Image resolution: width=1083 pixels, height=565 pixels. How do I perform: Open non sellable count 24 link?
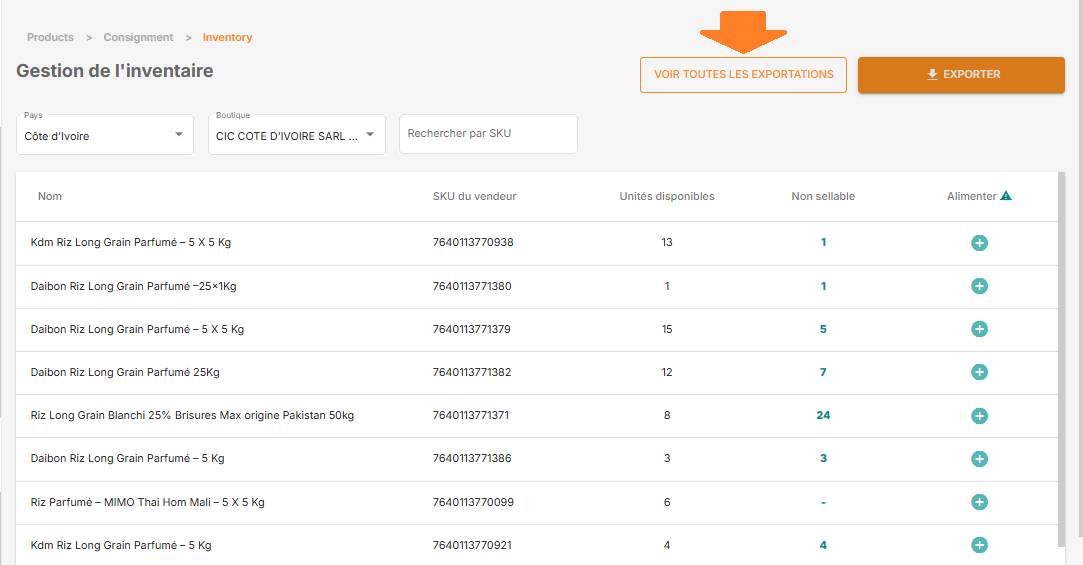pyautogui.click(x=823, y=415)
